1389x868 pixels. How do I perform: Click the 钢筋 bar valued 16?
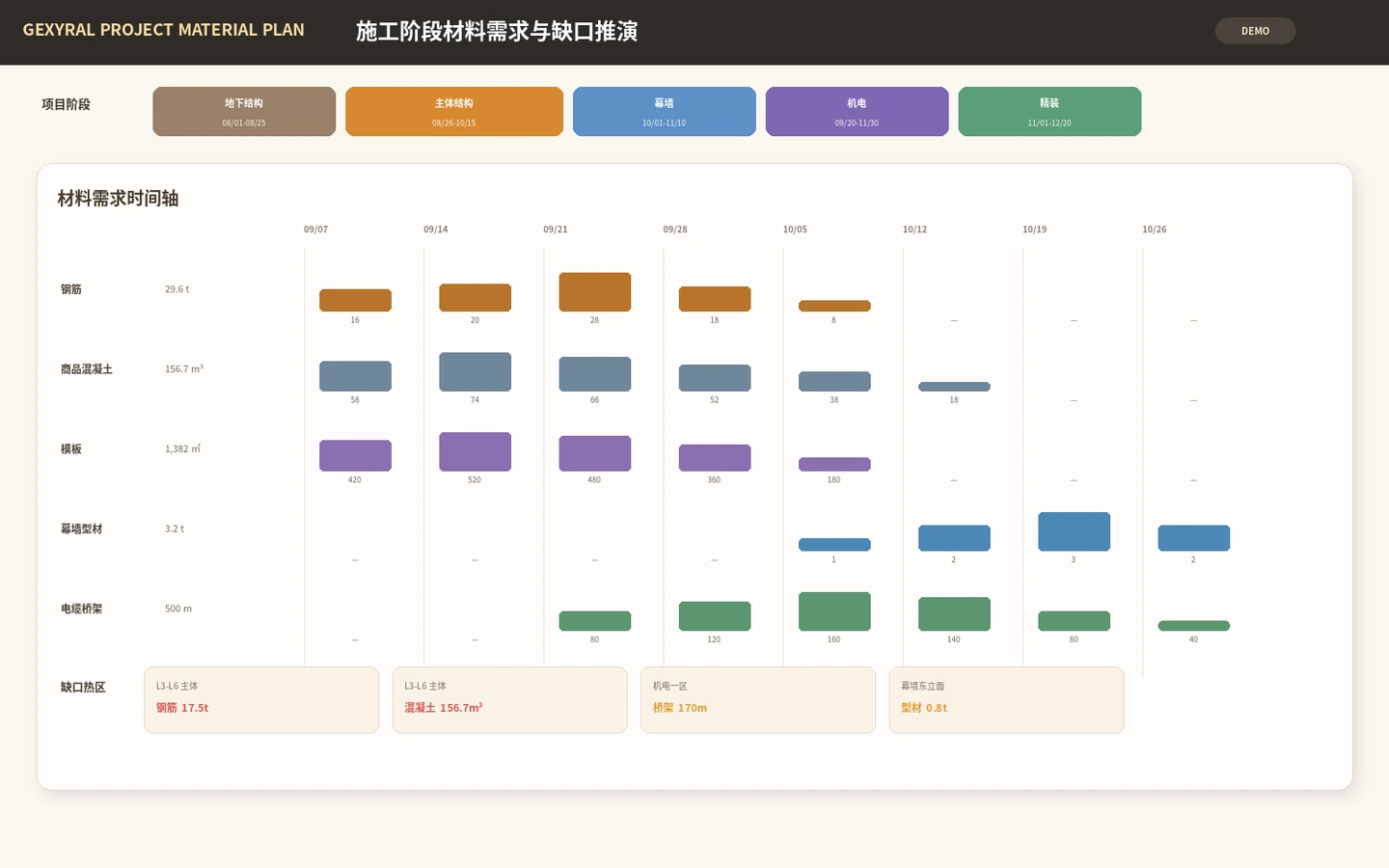click(355, 300)
